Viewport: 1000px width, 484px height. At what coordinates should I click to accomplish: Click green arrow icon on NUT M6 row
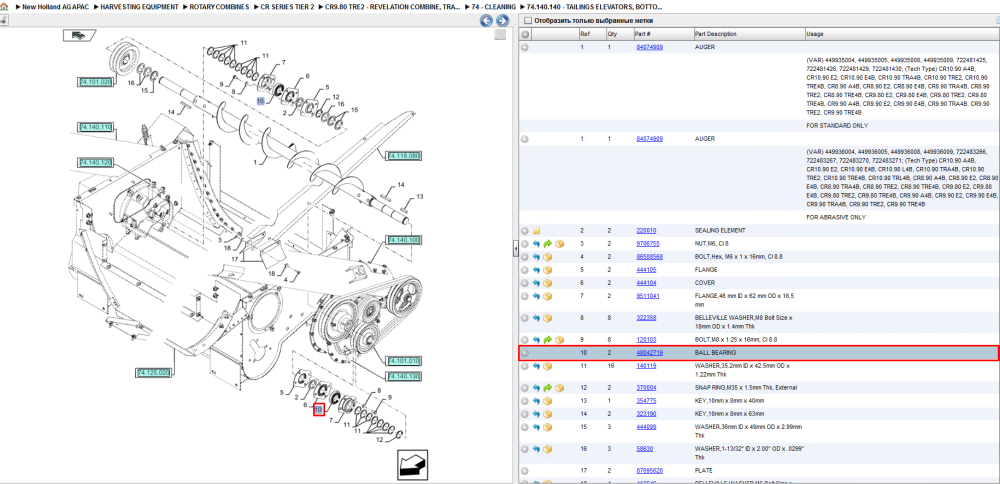[548, 244]
